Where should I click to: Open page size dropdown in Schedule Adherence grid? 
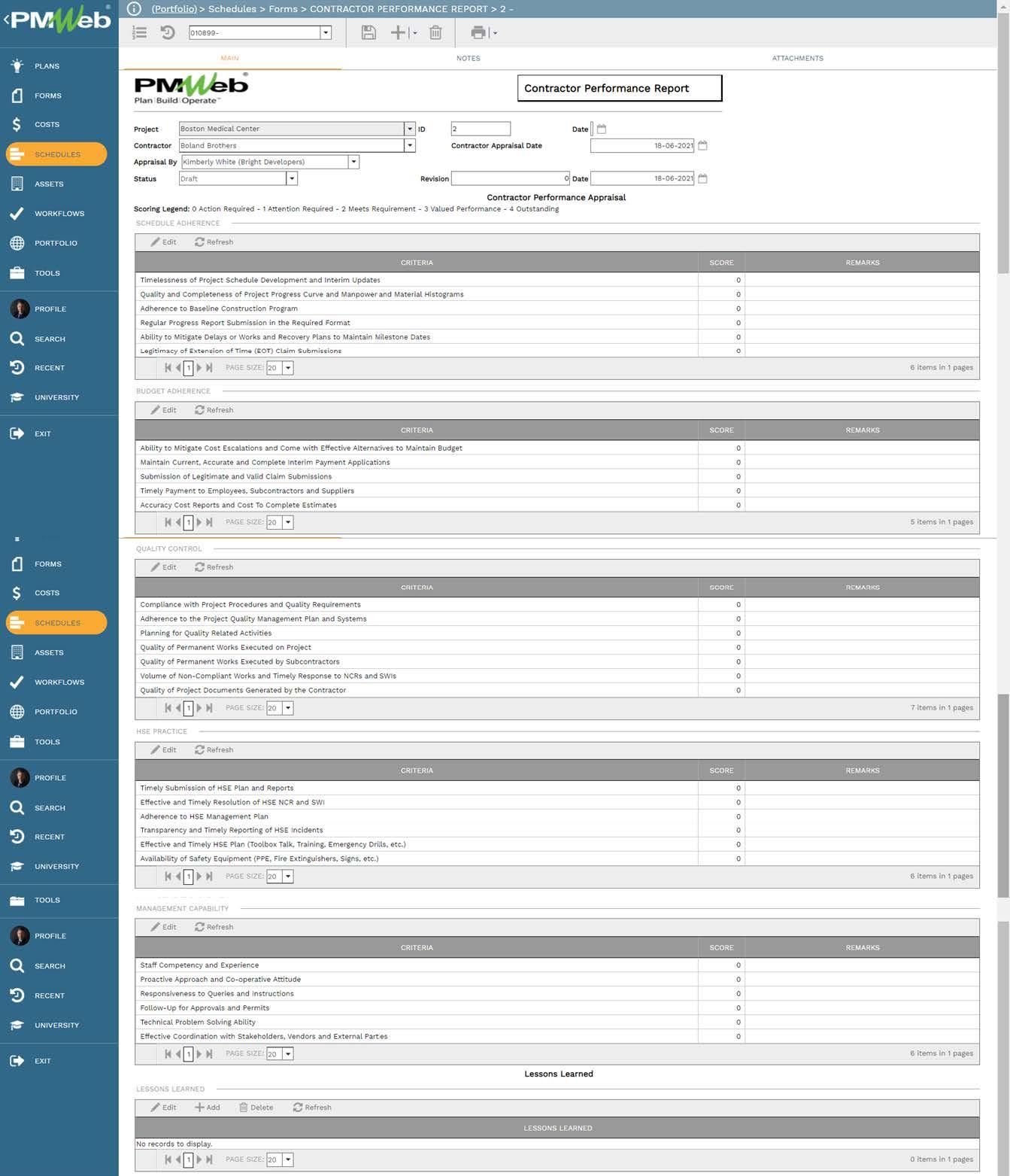click(287, 368)
